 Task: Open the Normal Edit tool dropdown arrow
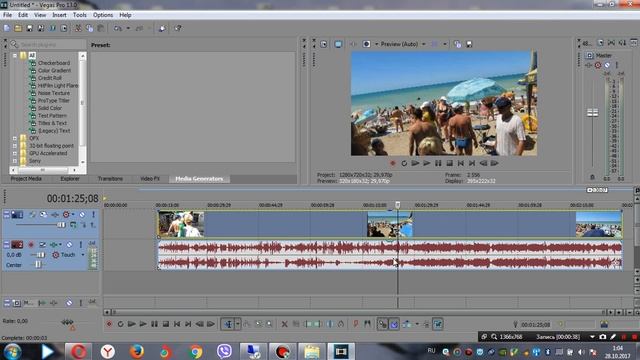coord(238,324)
